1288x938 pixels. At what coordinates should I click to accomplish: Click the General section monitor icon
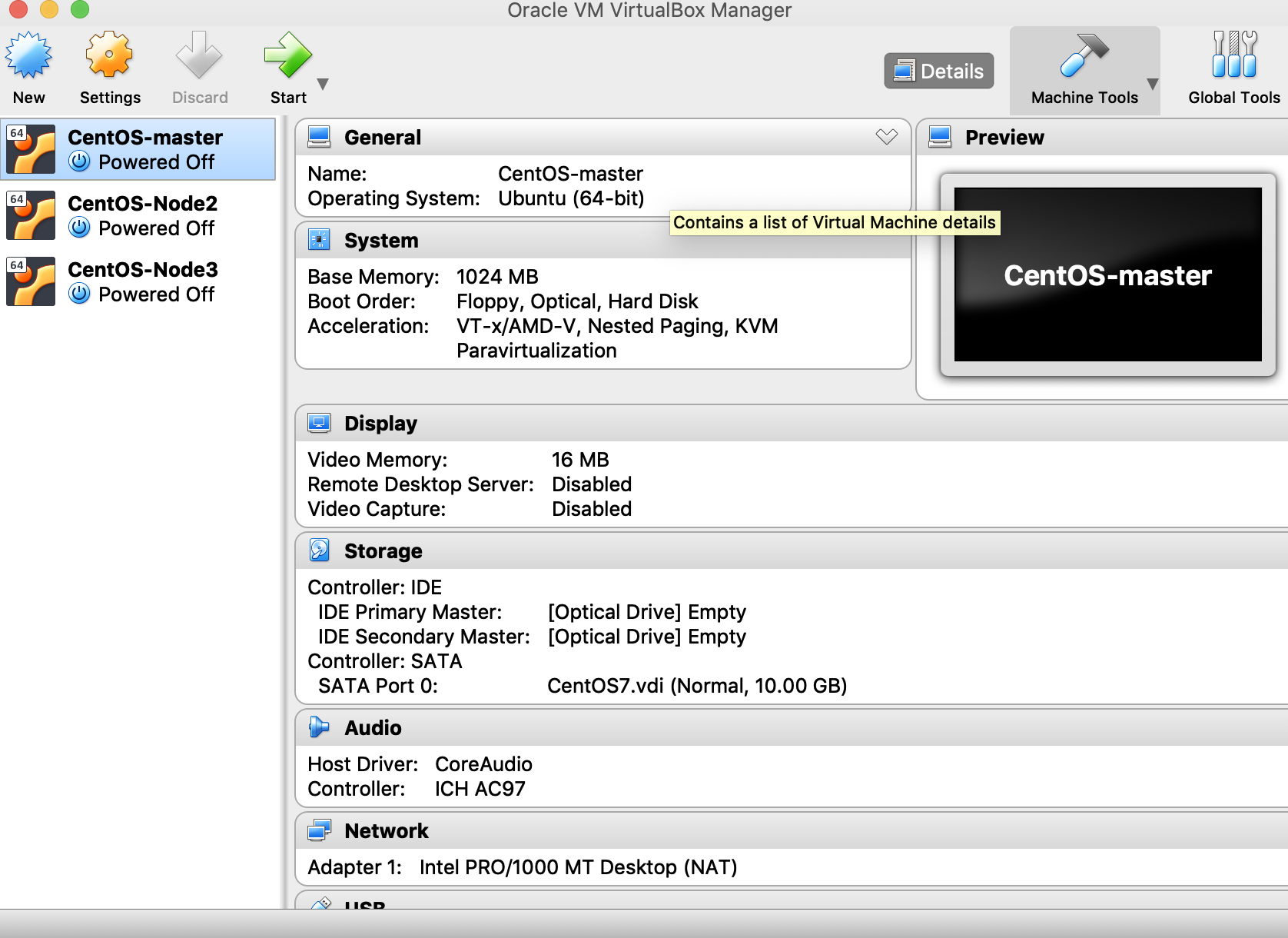click(319, 137)
